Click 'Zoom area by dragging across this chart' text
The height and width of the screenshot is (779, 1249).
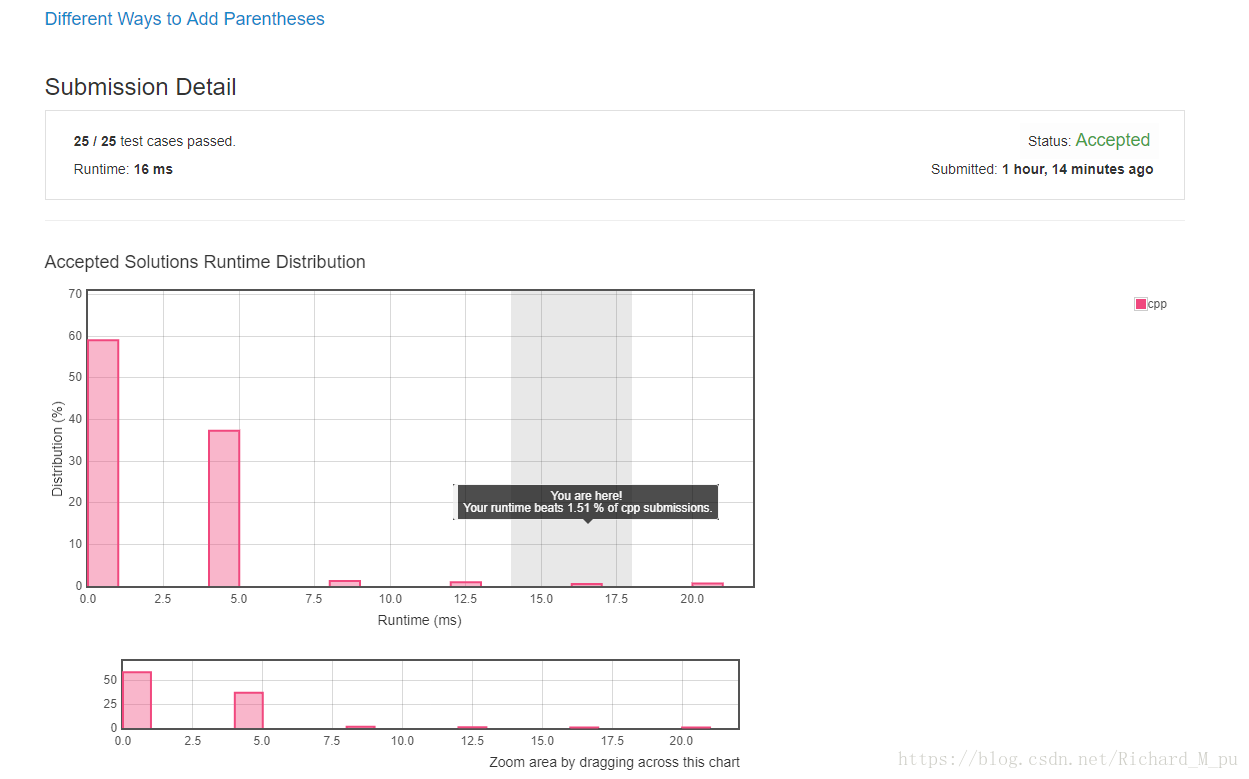coord(615,762)
